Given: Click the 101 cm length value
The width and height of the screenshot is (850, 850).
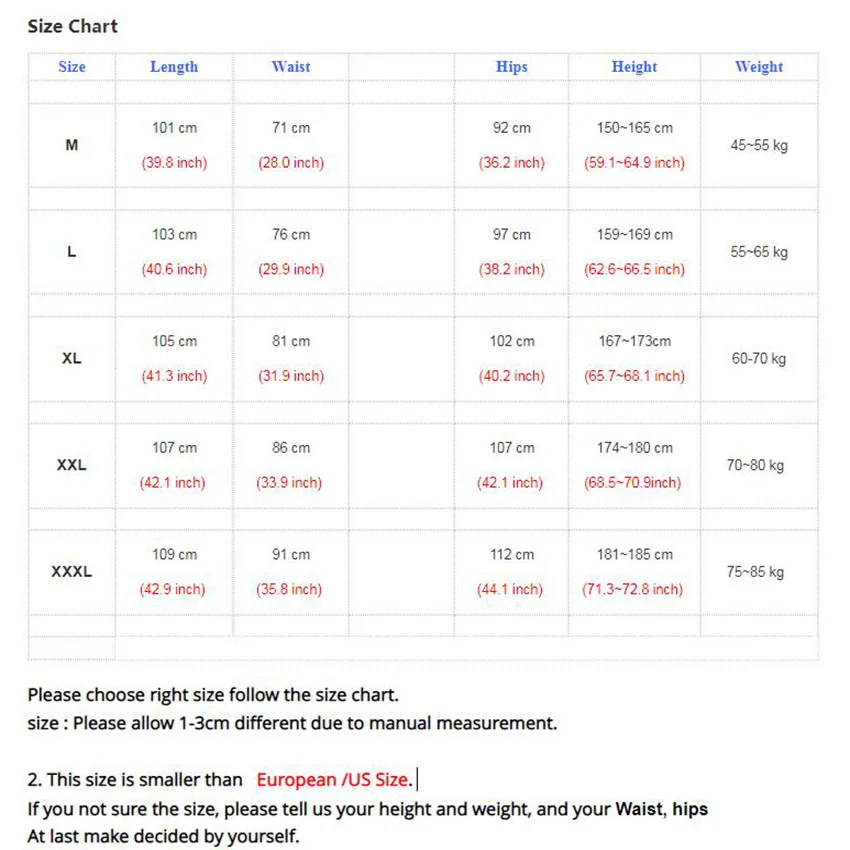Looking at the screenshot, I should click(x=174, y=128).
